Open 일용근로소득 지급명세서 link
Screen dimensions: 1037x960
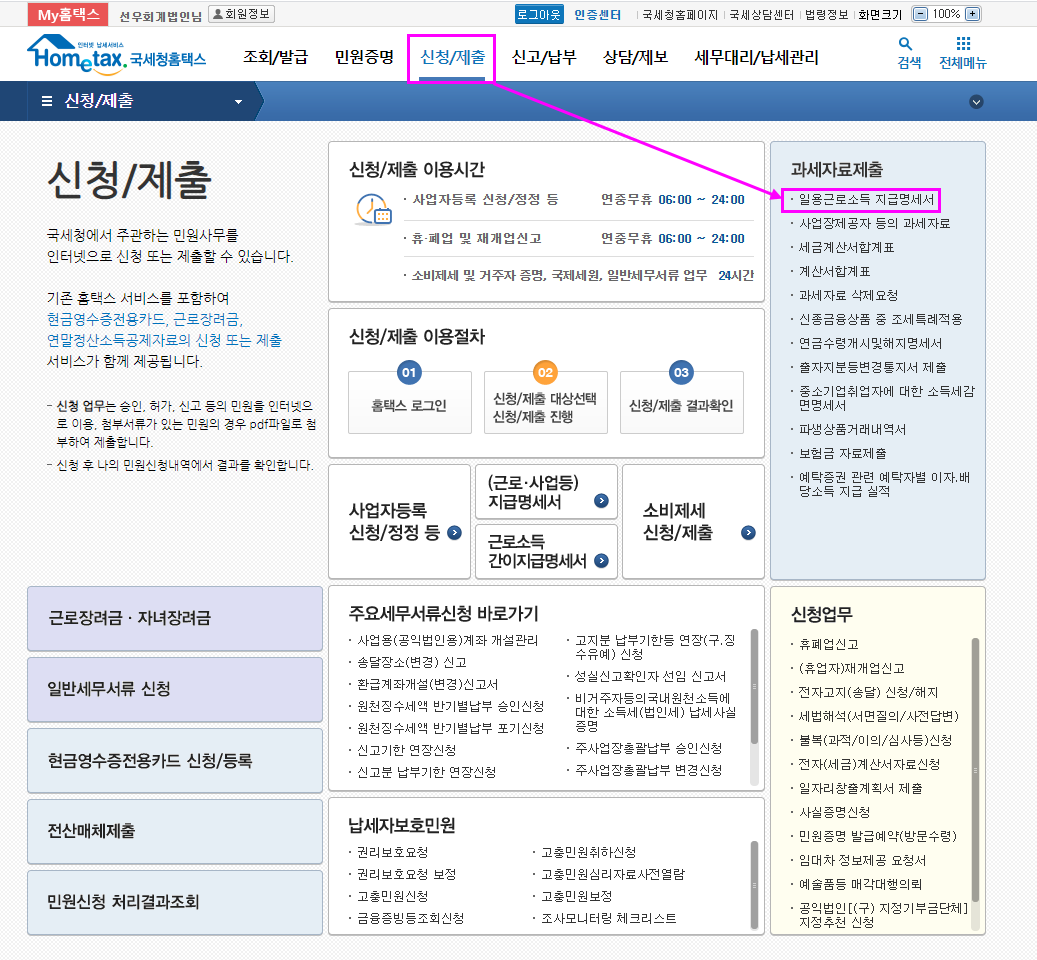click(866, 199)
